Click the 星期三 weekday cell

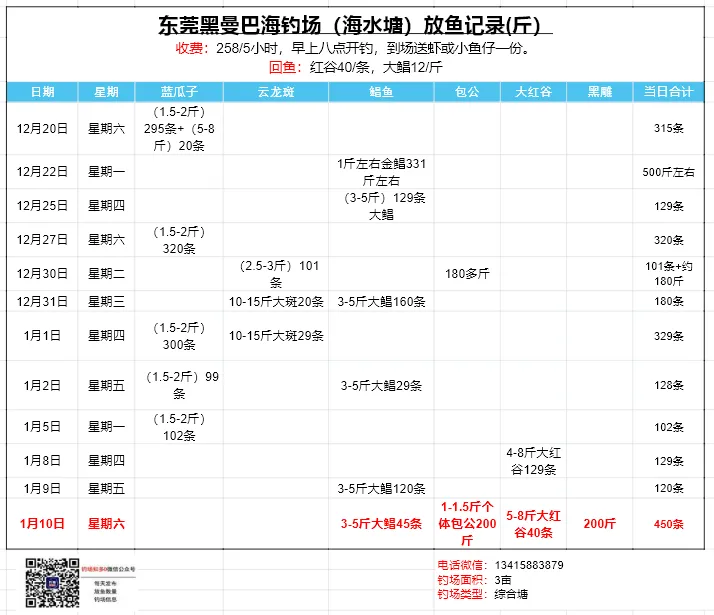coord(106,301)
